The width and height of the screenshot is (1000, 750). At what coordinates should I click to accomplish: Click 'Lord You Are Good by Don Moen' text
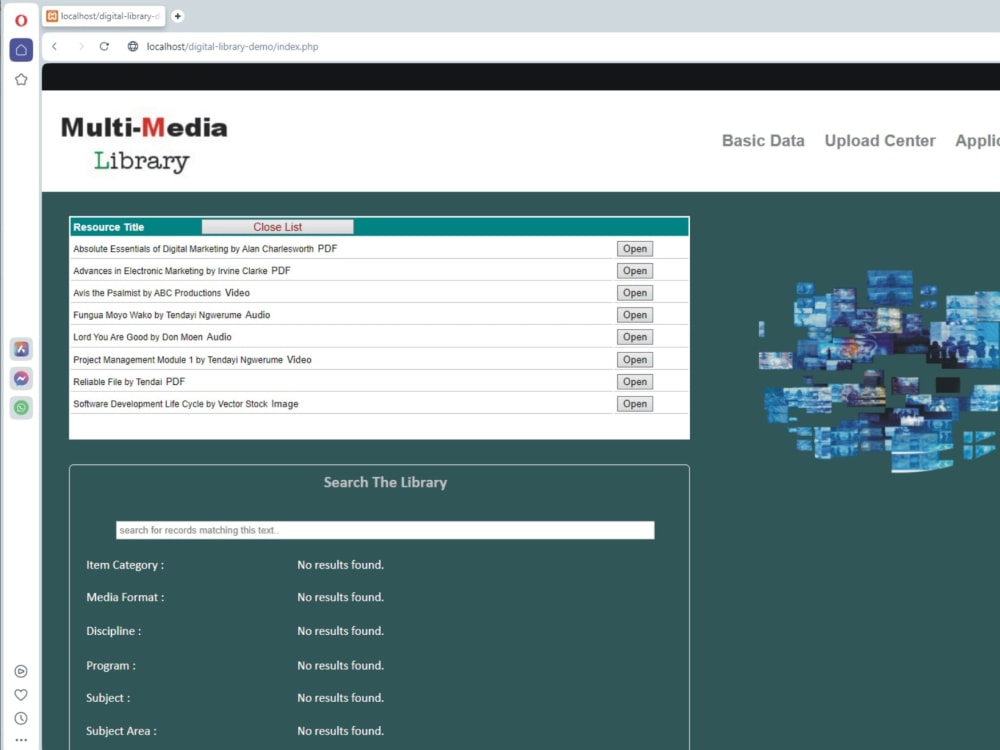coord(138,337)
